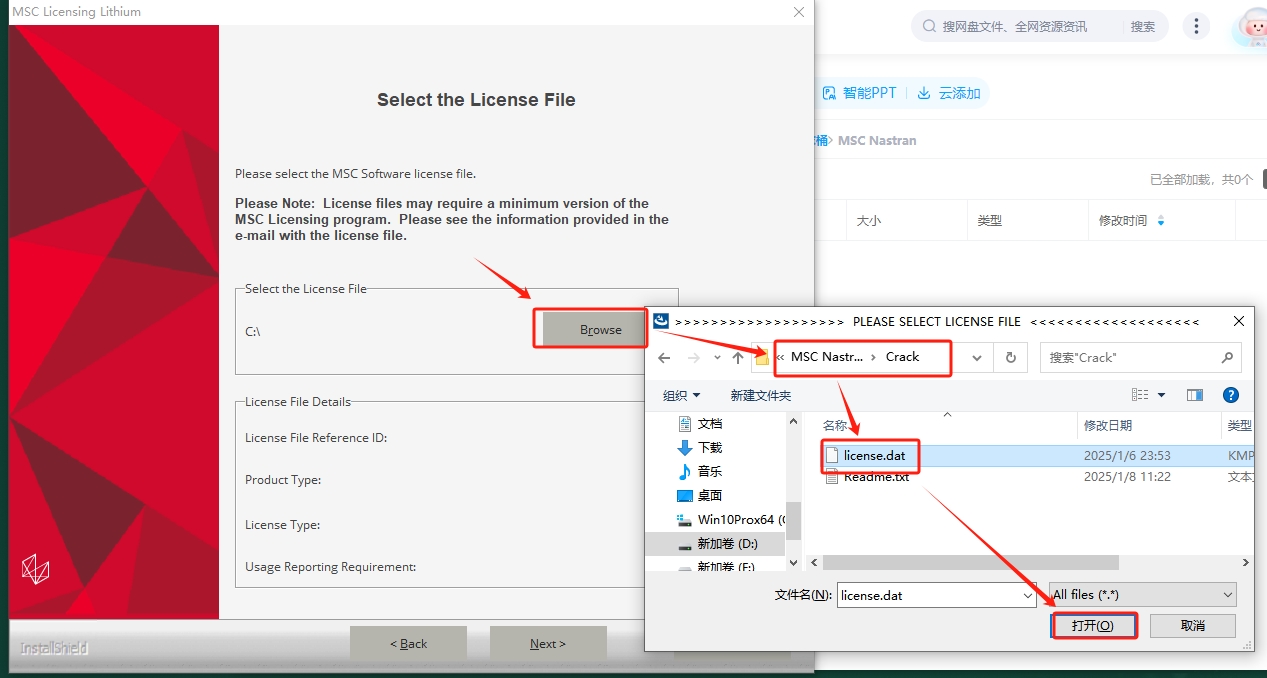Open the 智能PPT tool
This screenshot has height=678, width=1267.
[x=859, y=93]
